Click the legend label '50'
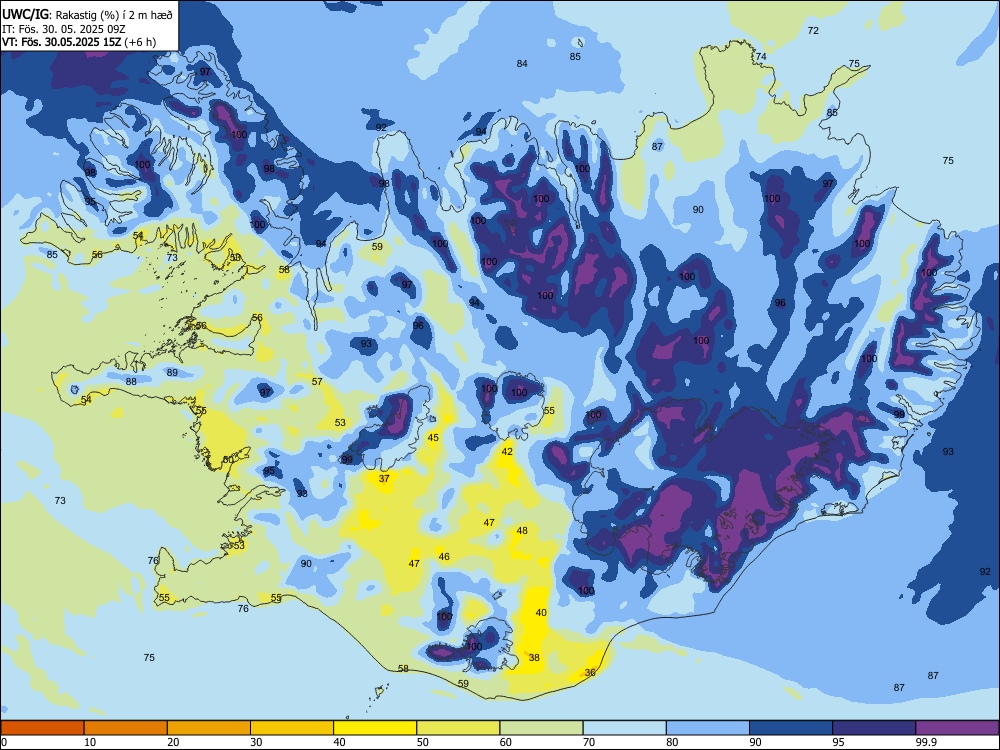Viewport: 1000px width, 750px height. 423,742
